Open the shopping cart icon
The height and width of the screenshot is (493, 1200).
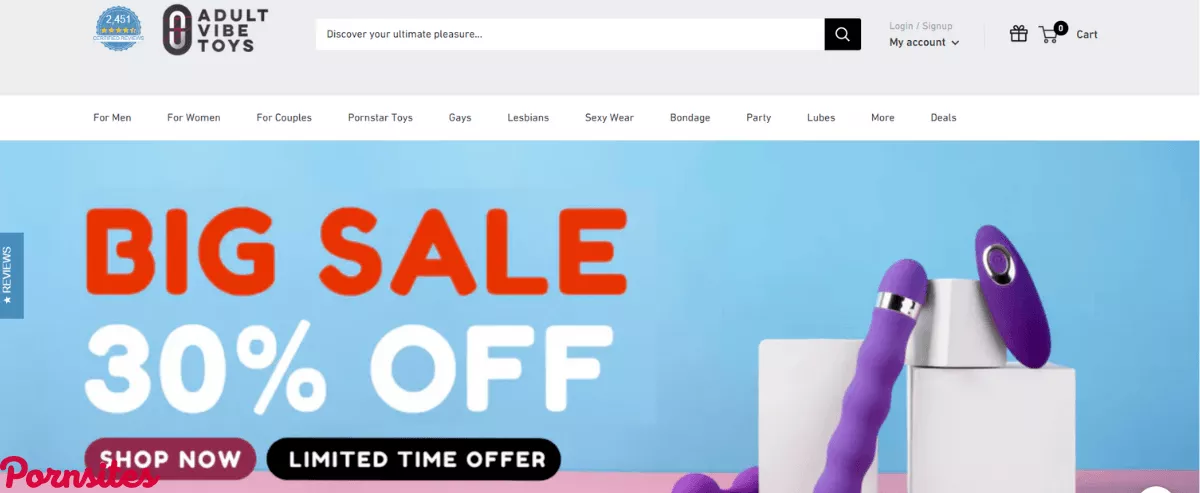coord(1051,33)
